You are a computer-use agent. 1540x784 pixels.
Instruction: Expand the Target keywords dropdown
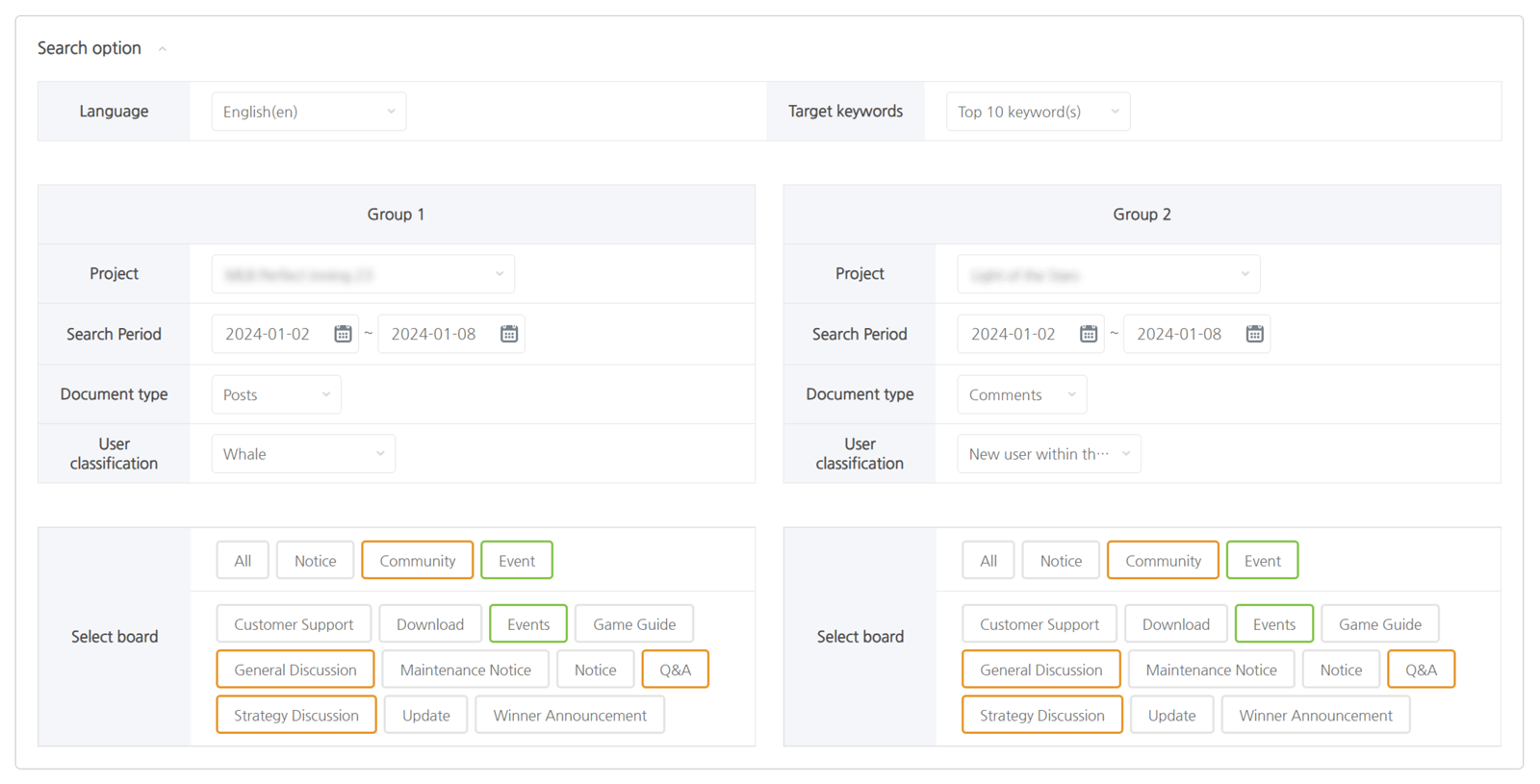1037,112
